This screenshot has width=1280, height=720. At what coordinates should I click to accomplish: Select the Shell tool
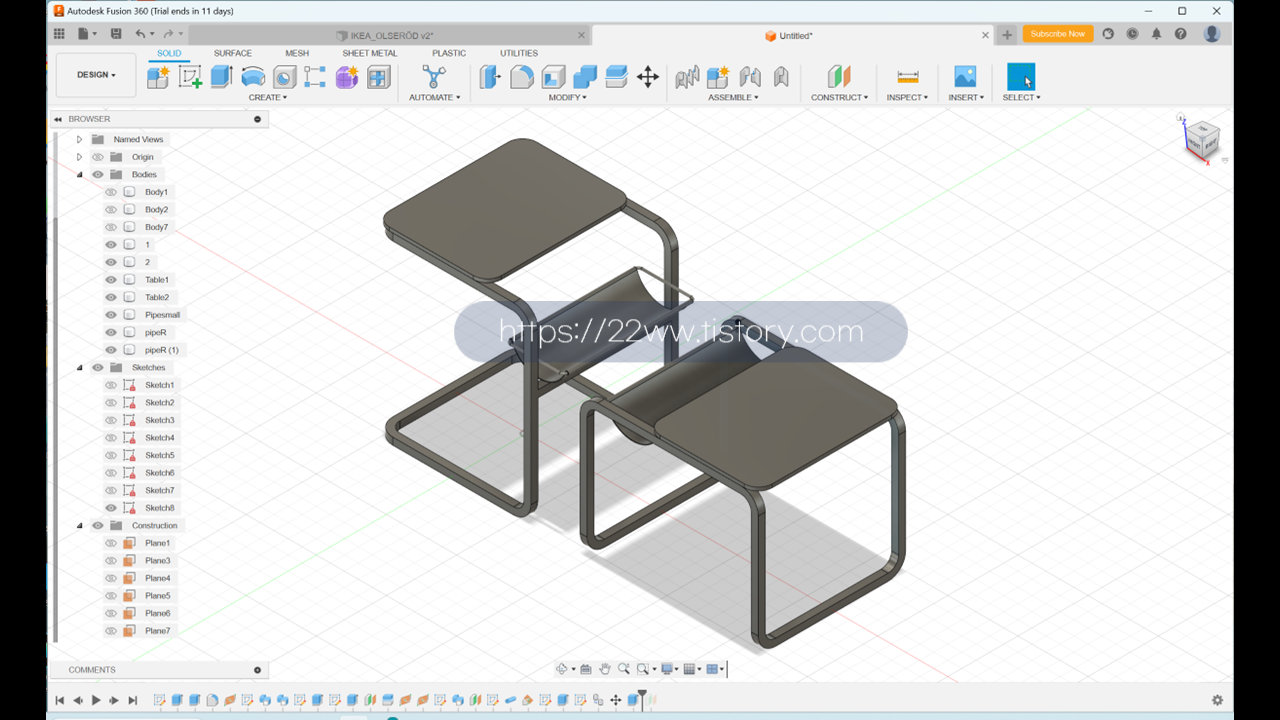[x=553, y=77]
